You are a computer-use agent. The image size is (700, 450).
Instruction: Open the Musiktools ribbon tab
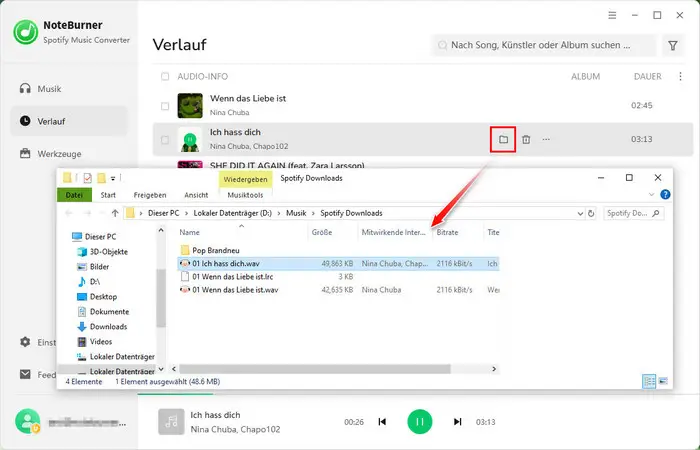(x=245, y=195)
